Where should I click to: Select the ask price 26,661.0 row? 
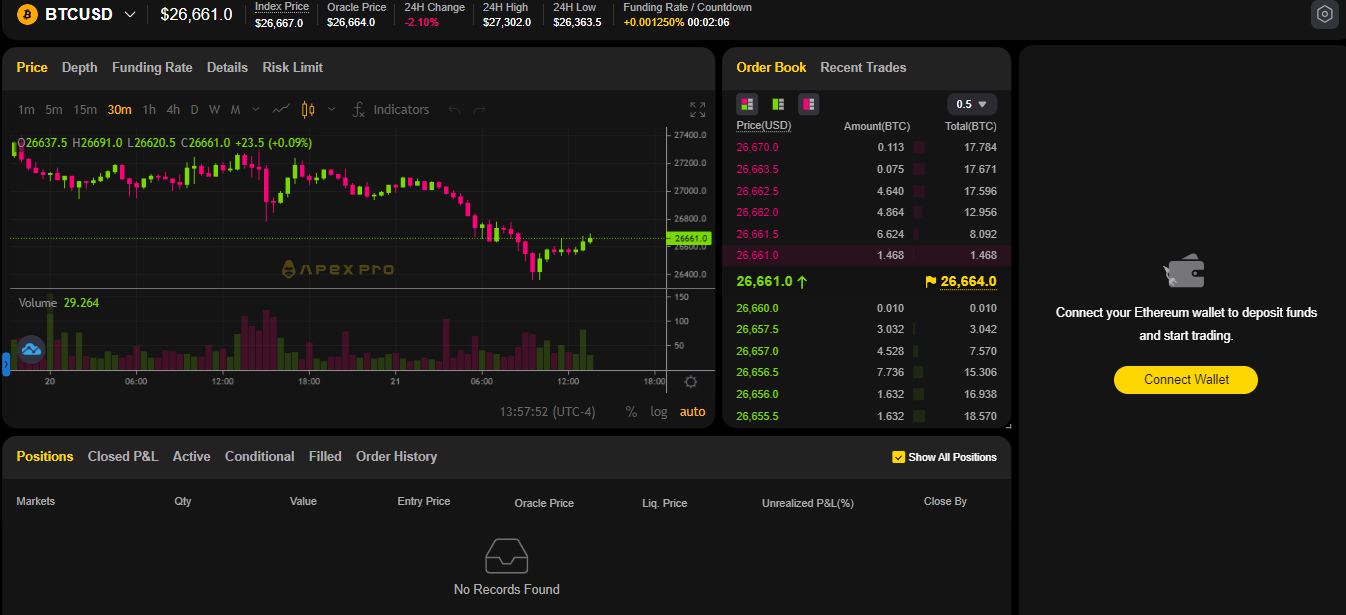866,255
